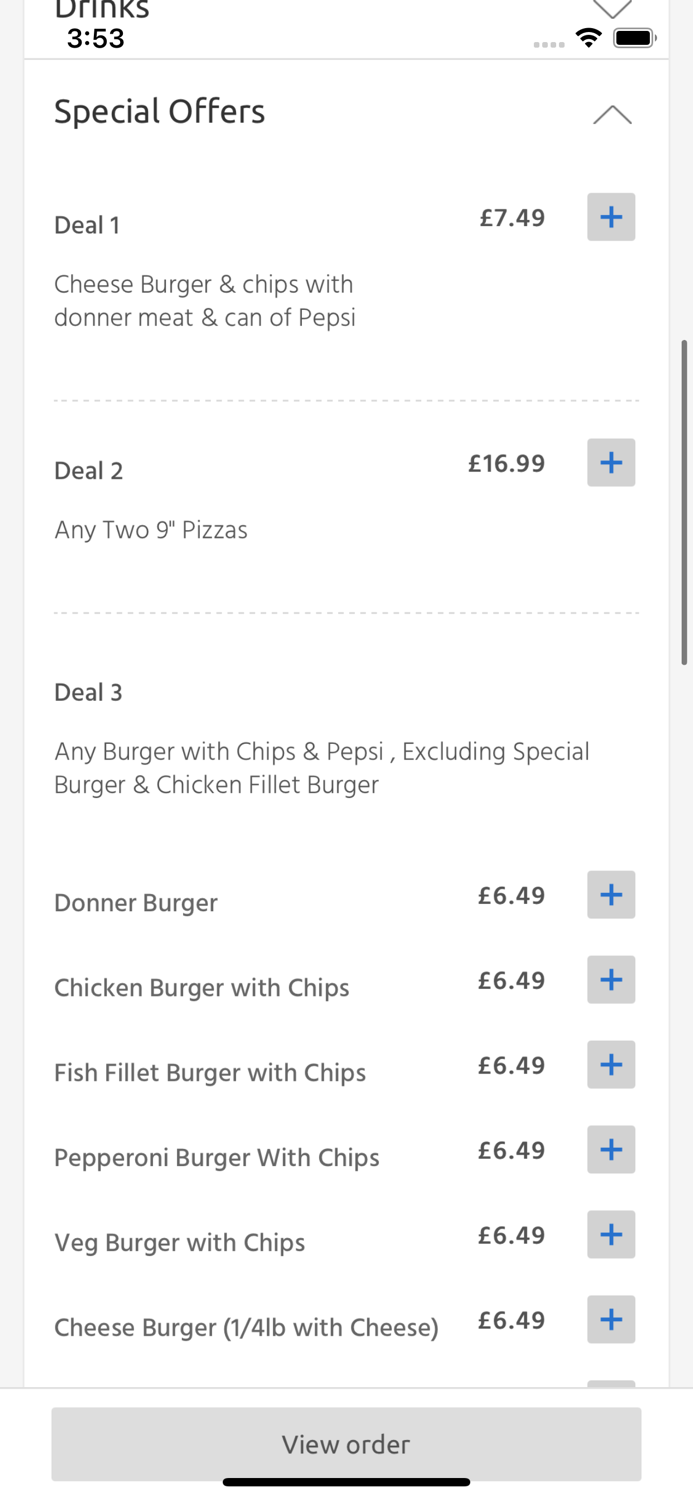Click the chevron above Special Offers

click(611, 114)
